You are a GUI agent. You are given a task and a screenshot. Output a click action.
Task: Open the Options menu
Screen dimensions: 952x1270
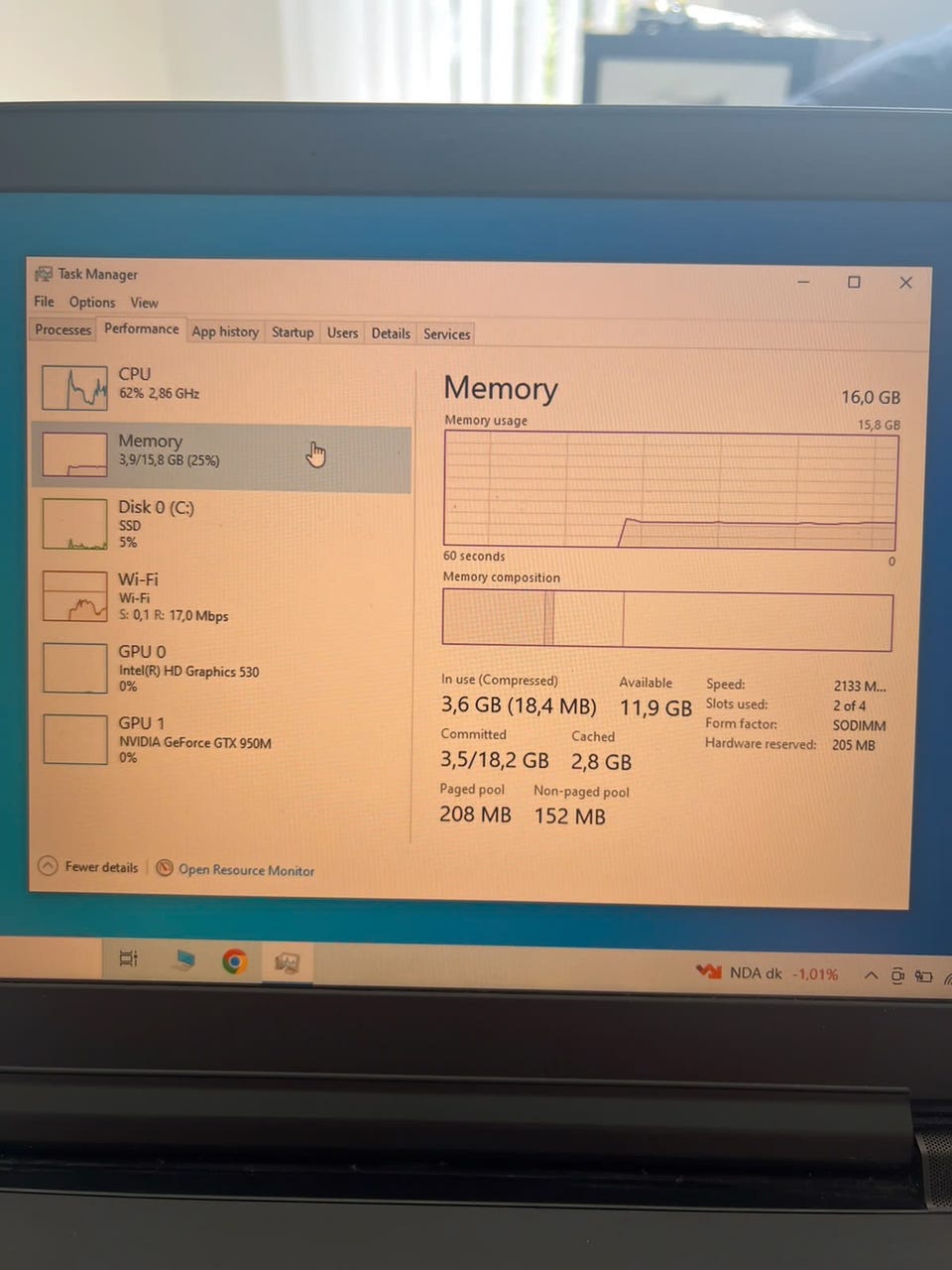click(x=92, y=303)
